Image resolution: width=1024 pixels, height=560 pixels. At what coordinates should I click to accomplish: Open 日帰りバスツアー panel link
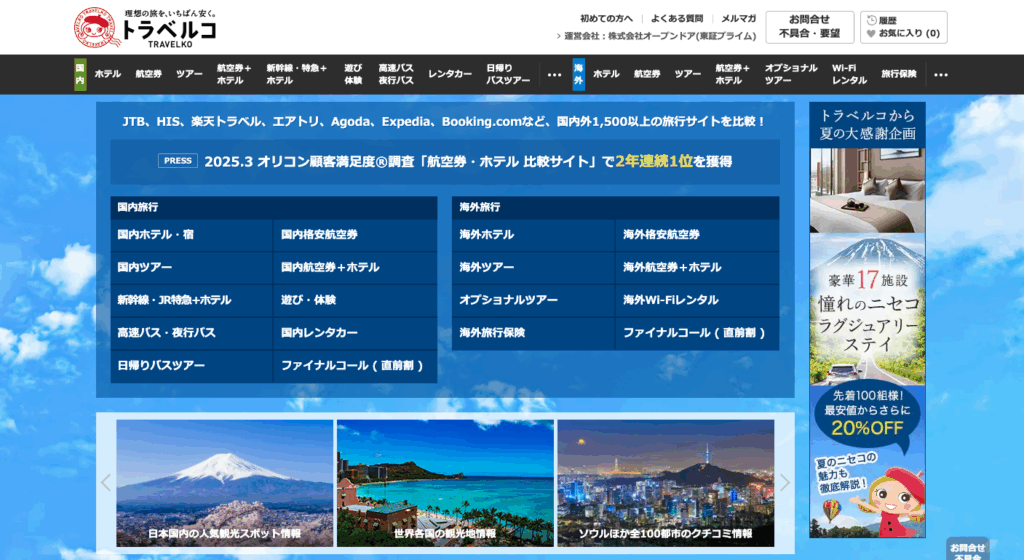[x=191, y=366]
